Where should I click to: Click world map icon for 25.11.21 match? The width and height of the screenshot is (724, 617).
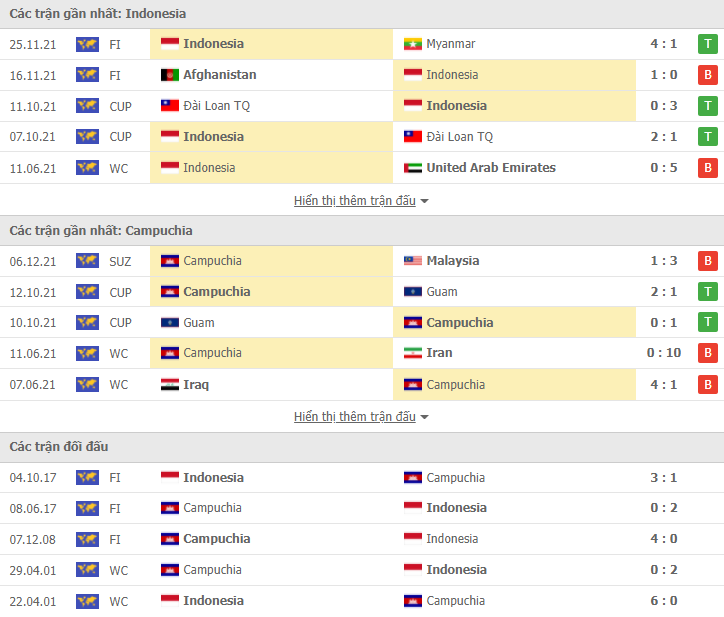coord(87,44)
